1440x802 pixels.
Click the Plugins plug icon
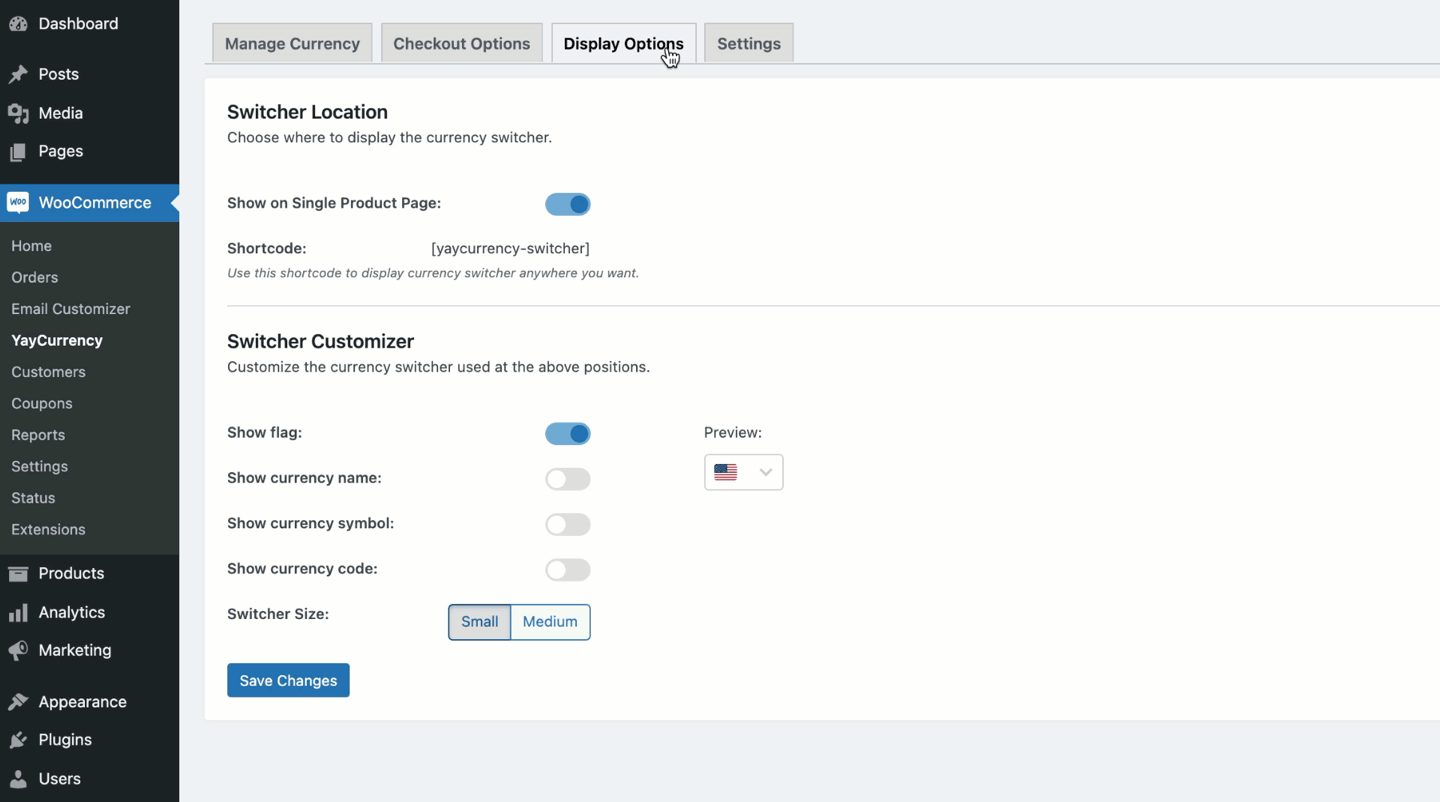pyautogui.click(x=18, y=739)
